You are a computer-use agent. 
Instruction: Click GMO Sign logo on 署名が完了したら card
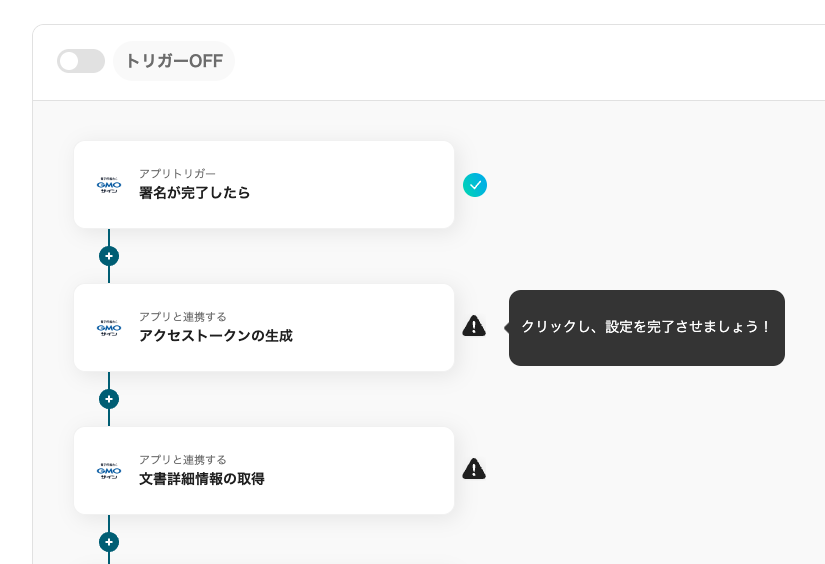(108, 185)
